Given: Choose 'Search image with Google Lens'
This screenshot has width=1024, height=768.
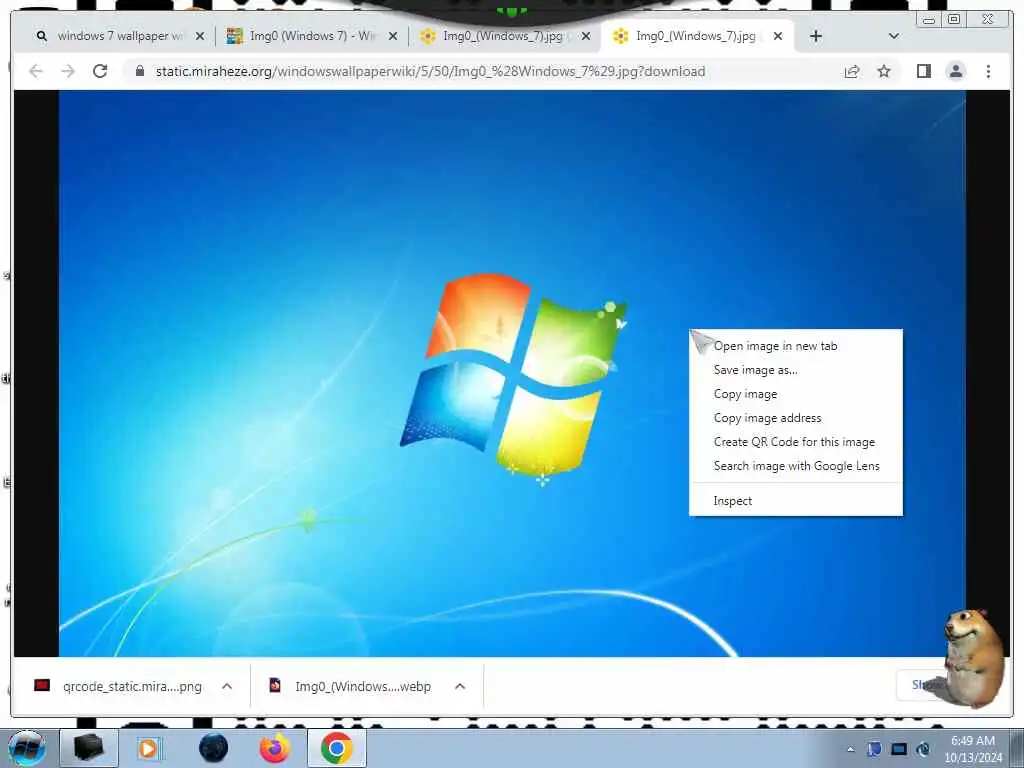Looking at the screenshot, I should (x=795, y=466).
